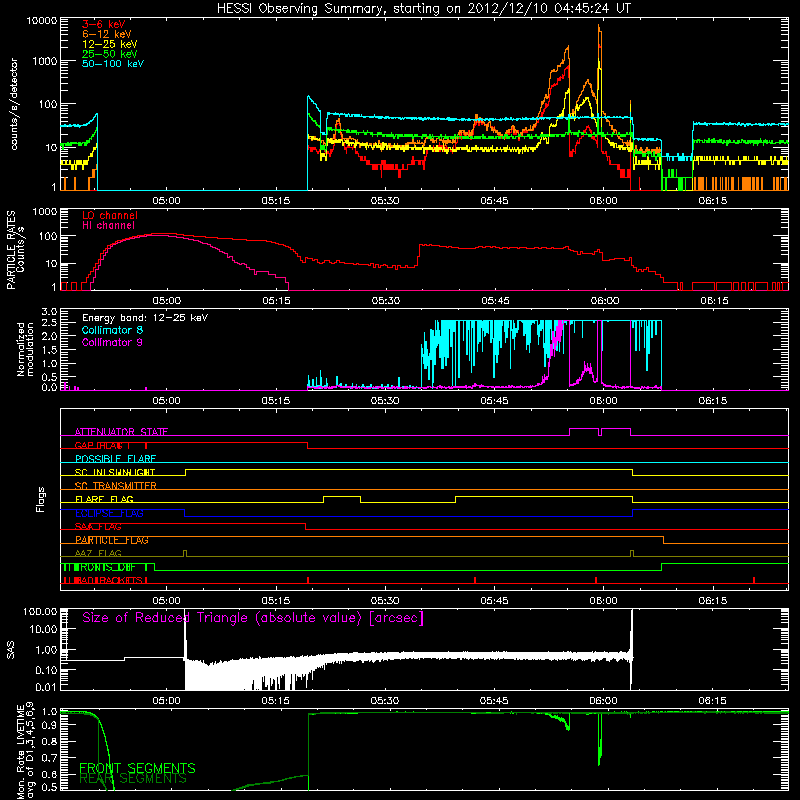Select the Collimator 9 legend label
The width and height of the screenshot is (800, 800).
click(x=113, y=342)
